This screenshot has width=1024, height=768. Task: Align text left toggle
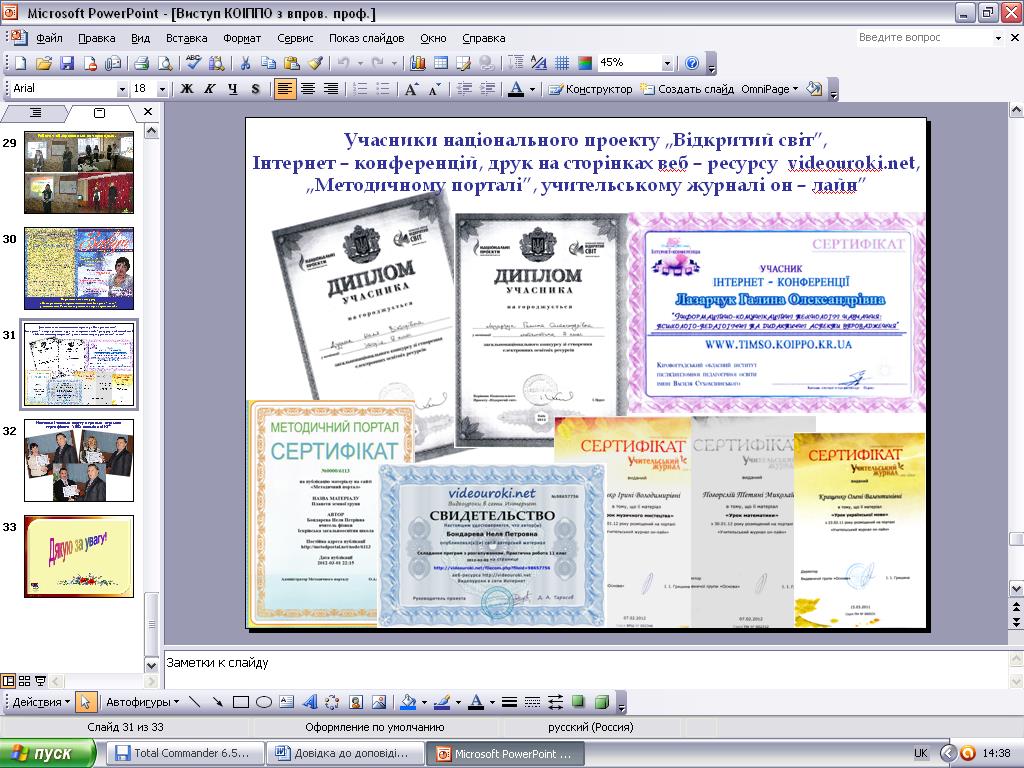285,89
